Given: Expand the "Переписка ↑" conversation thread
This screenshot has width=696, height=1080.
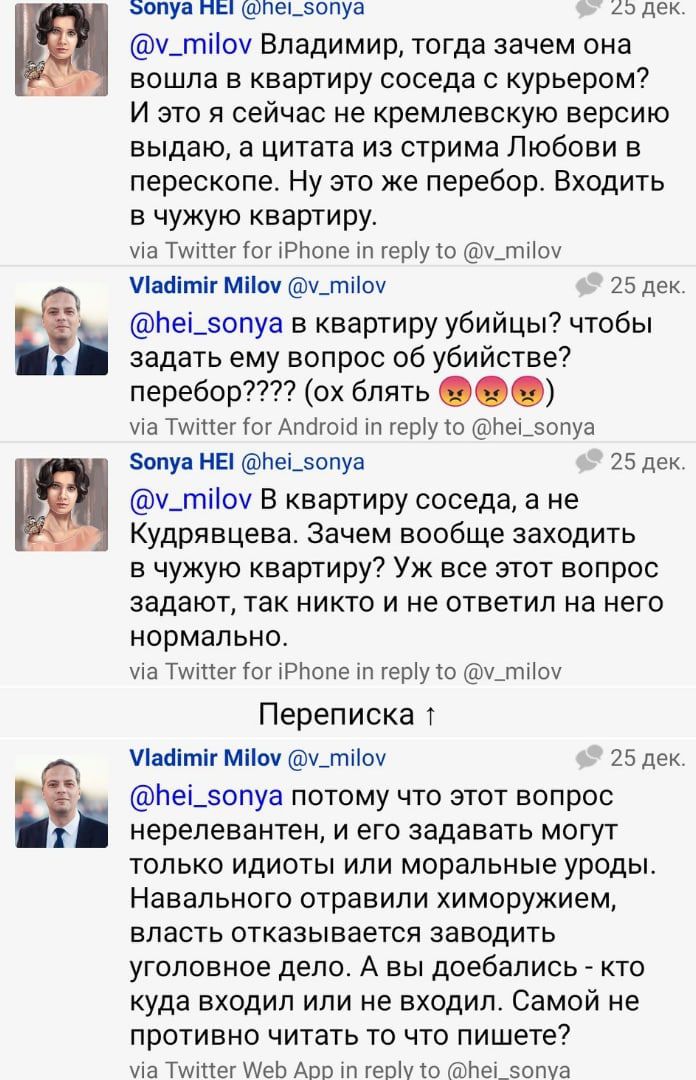Looking at the screenshot, I should tap(347, 714).
